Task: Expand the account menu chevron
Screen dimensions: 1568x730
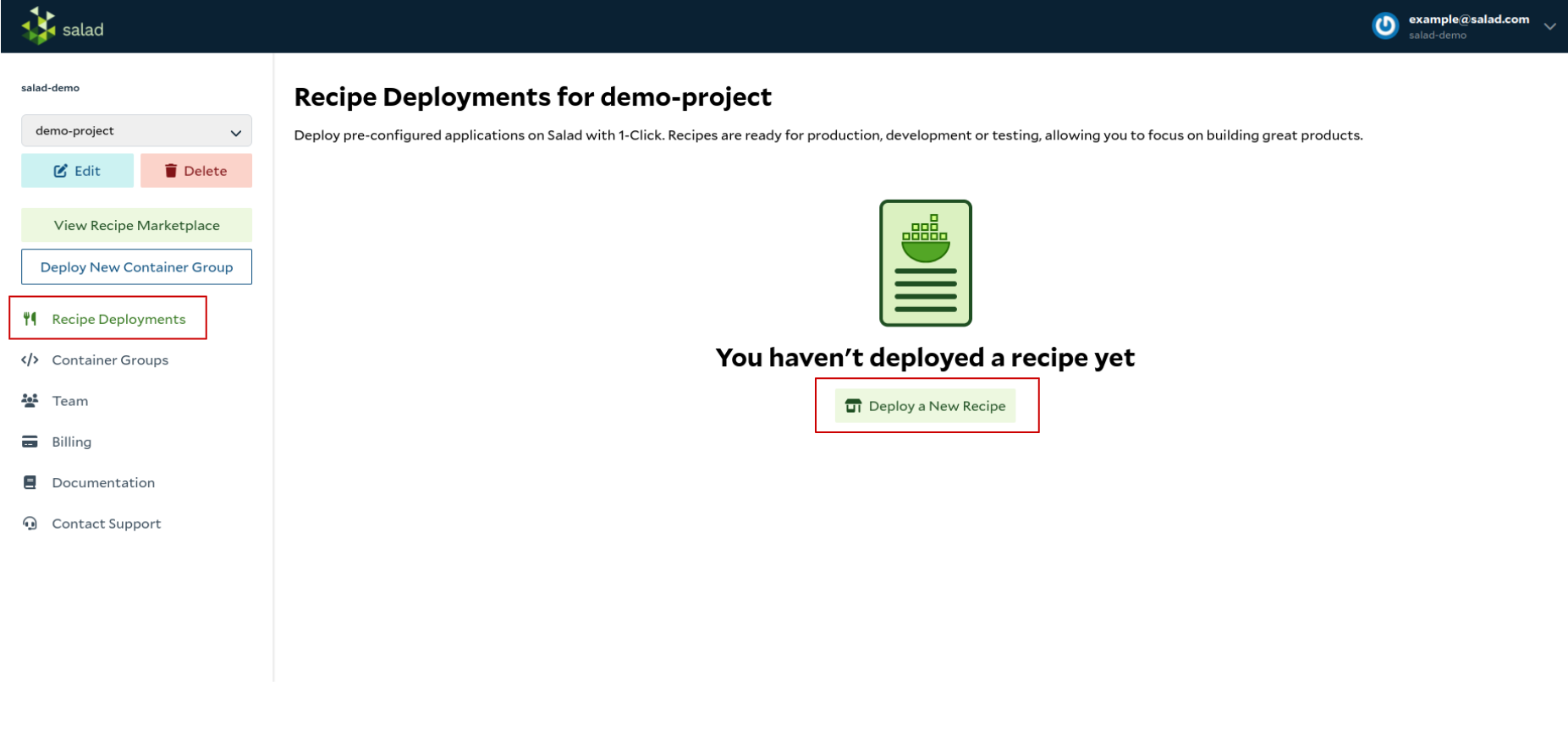Action: coord(1549,26)
